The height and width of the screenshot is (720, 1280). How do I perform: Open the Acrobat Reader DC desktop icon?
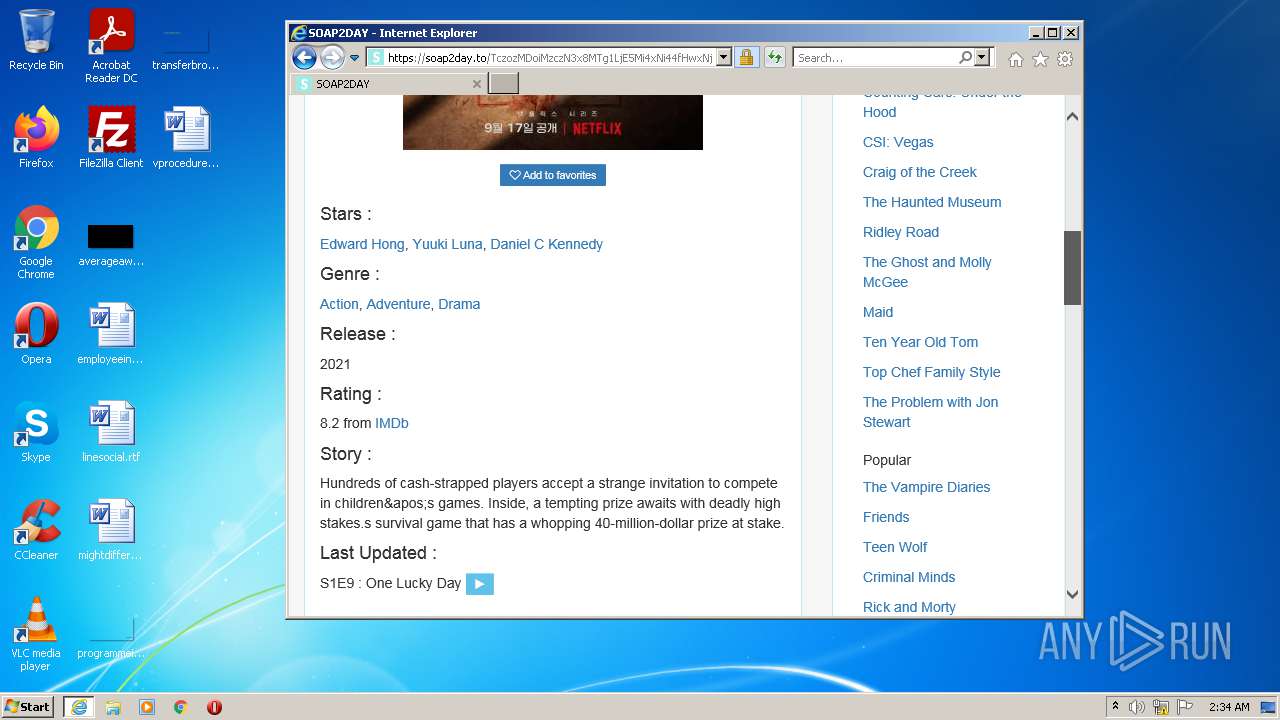click(111, 46)
